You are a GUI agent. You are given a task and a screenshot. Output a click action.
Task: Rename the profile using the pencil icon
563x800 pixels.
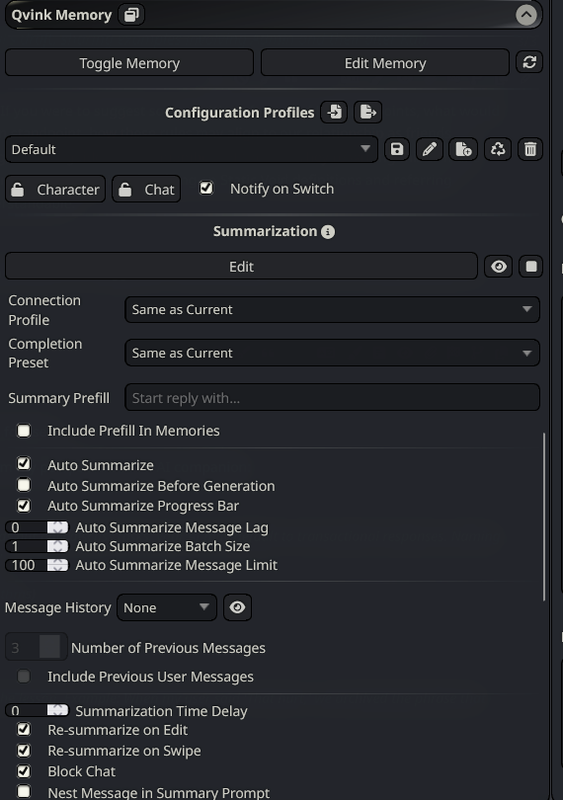(429, 149)
